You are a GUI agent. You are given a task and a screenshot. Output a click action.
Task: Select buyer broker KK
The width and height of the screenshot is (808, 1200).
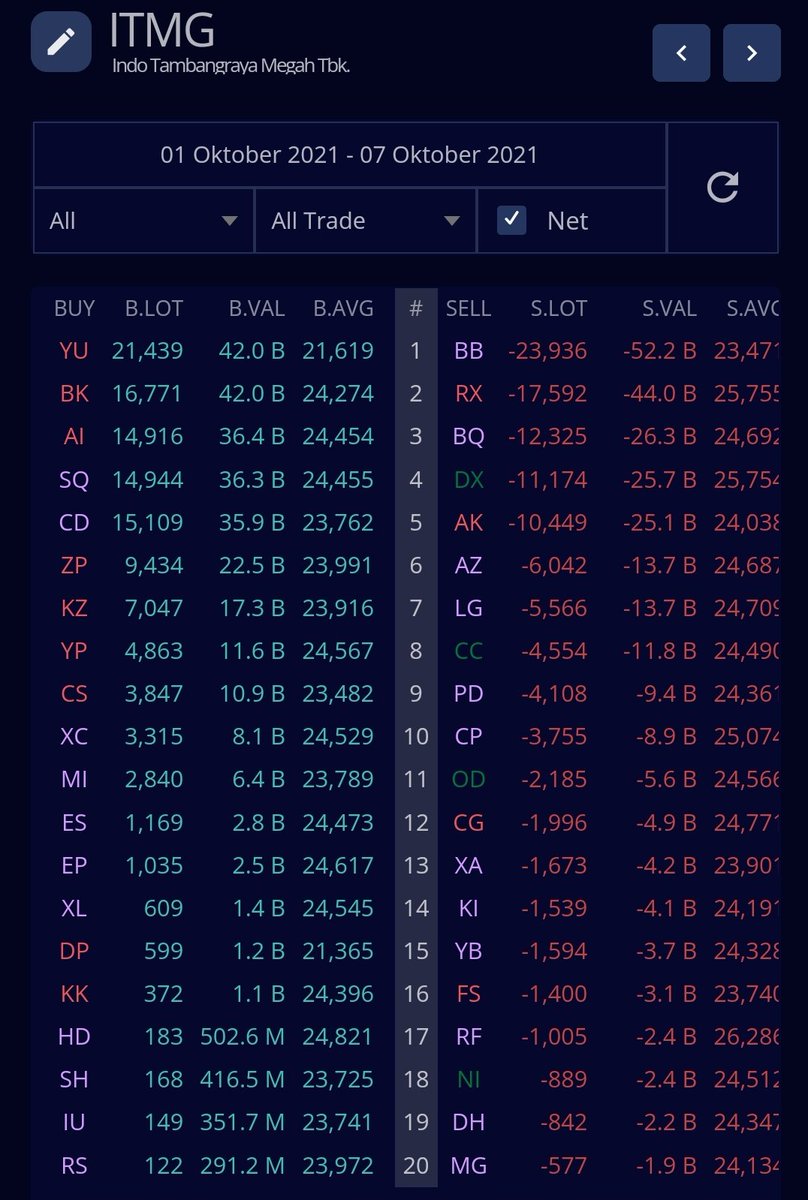[x=74, y=994]
